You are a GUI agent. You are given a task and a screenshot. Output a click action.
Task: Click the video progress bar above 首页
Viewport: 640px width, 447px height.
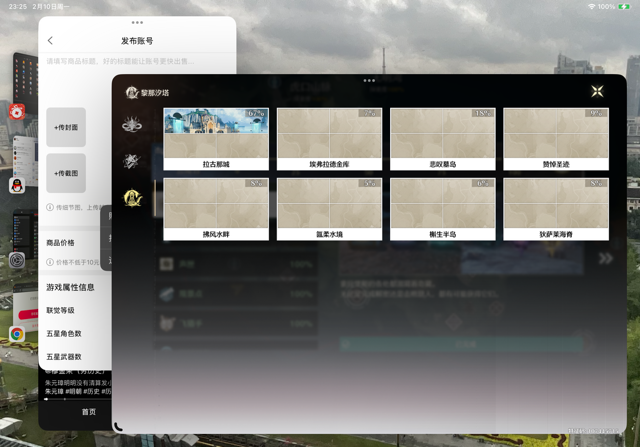point(78,399)
